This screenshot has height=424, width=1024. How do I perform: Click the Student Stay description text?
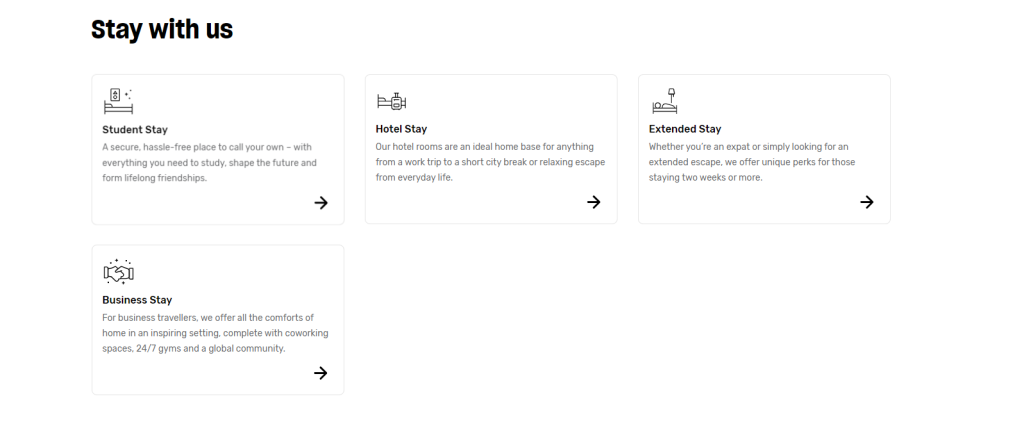click(x=209, y=162)
